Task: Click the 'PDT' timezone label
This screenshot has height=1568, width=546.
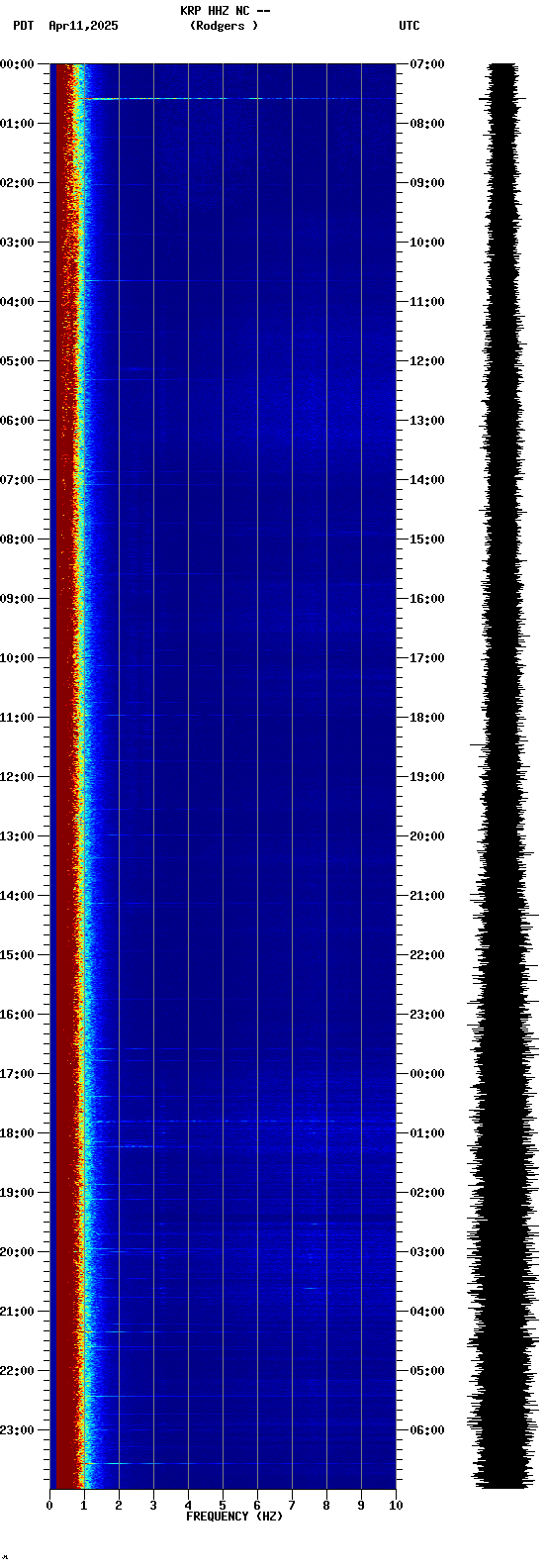Action: (x=23, y=26)
